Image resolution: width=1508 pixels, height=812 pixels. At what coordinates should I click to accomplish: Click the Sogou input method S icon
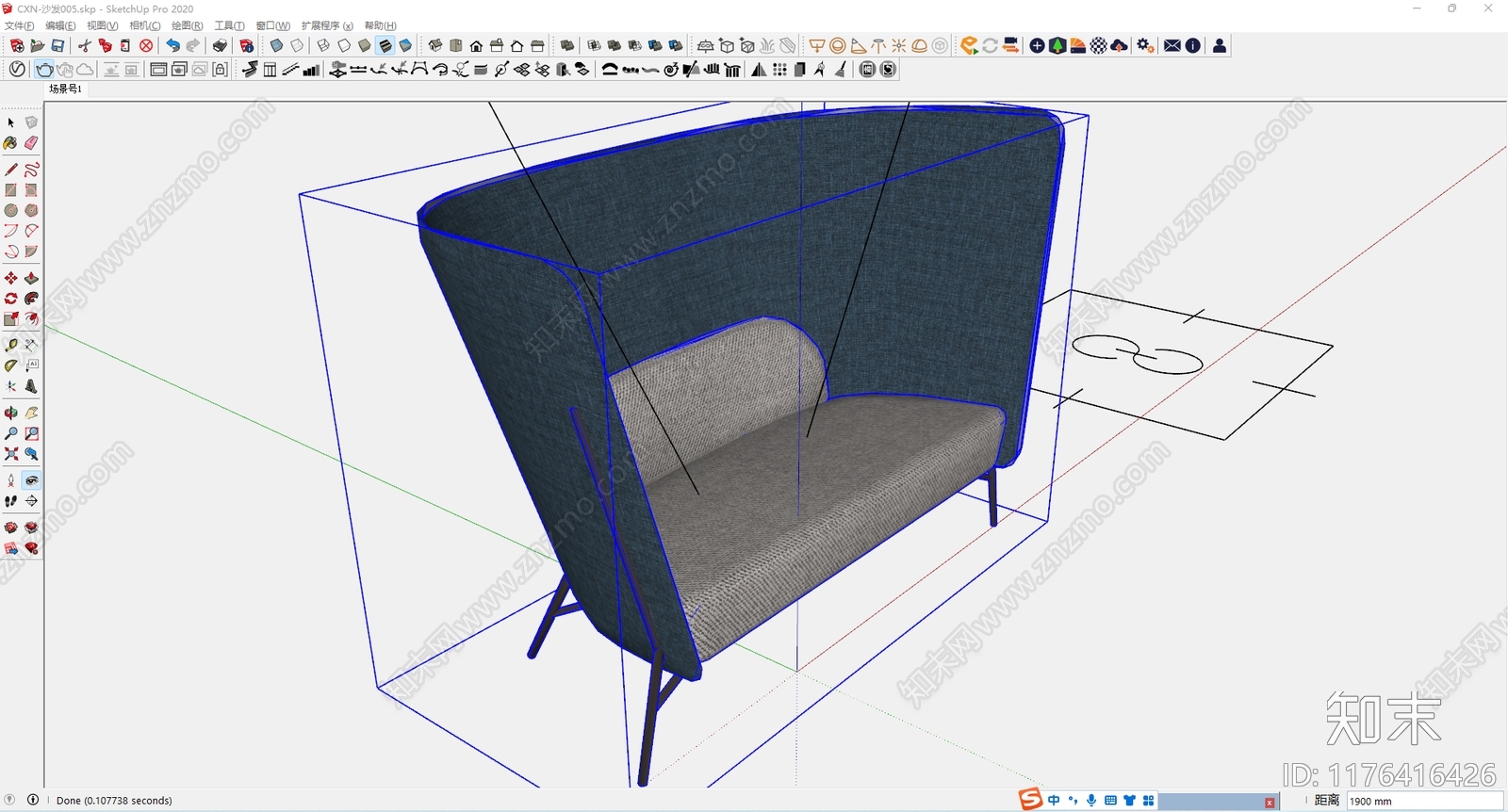pos(1030,800)
